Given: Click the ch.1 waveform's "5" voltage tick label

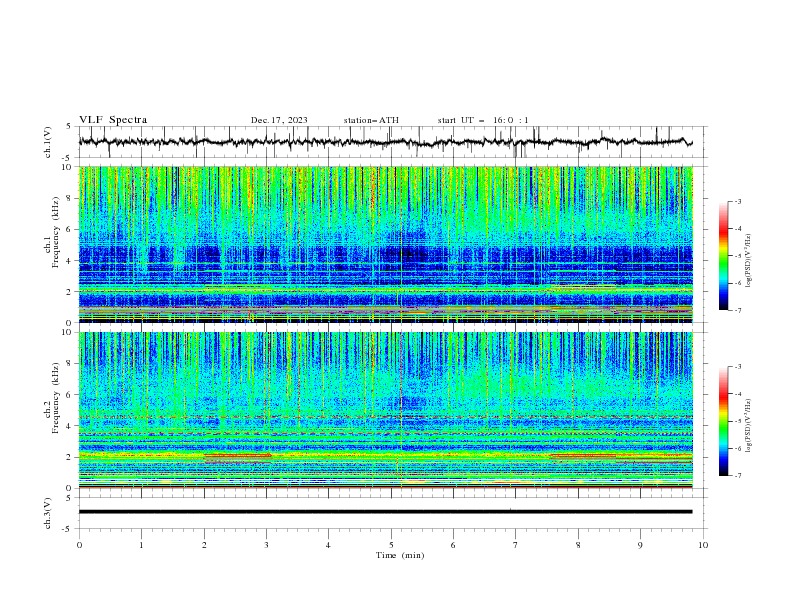Looking at the screenshot, I should click(69, 126).
